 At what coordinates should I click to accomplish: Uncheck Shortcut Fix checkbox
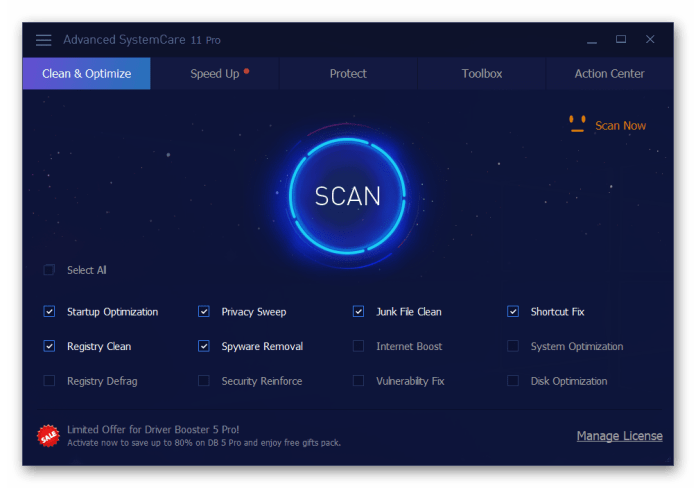(513, 311)
